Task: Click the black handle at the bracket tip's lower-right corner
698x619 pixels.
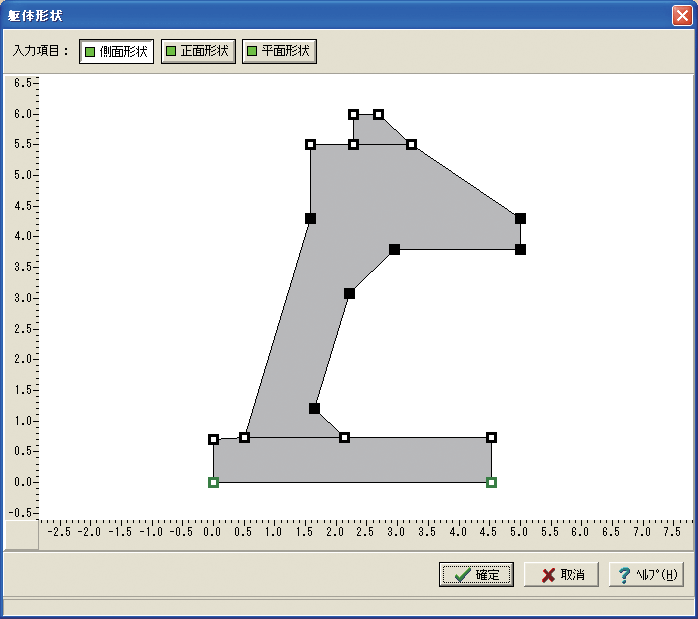Action: (520, 249)
